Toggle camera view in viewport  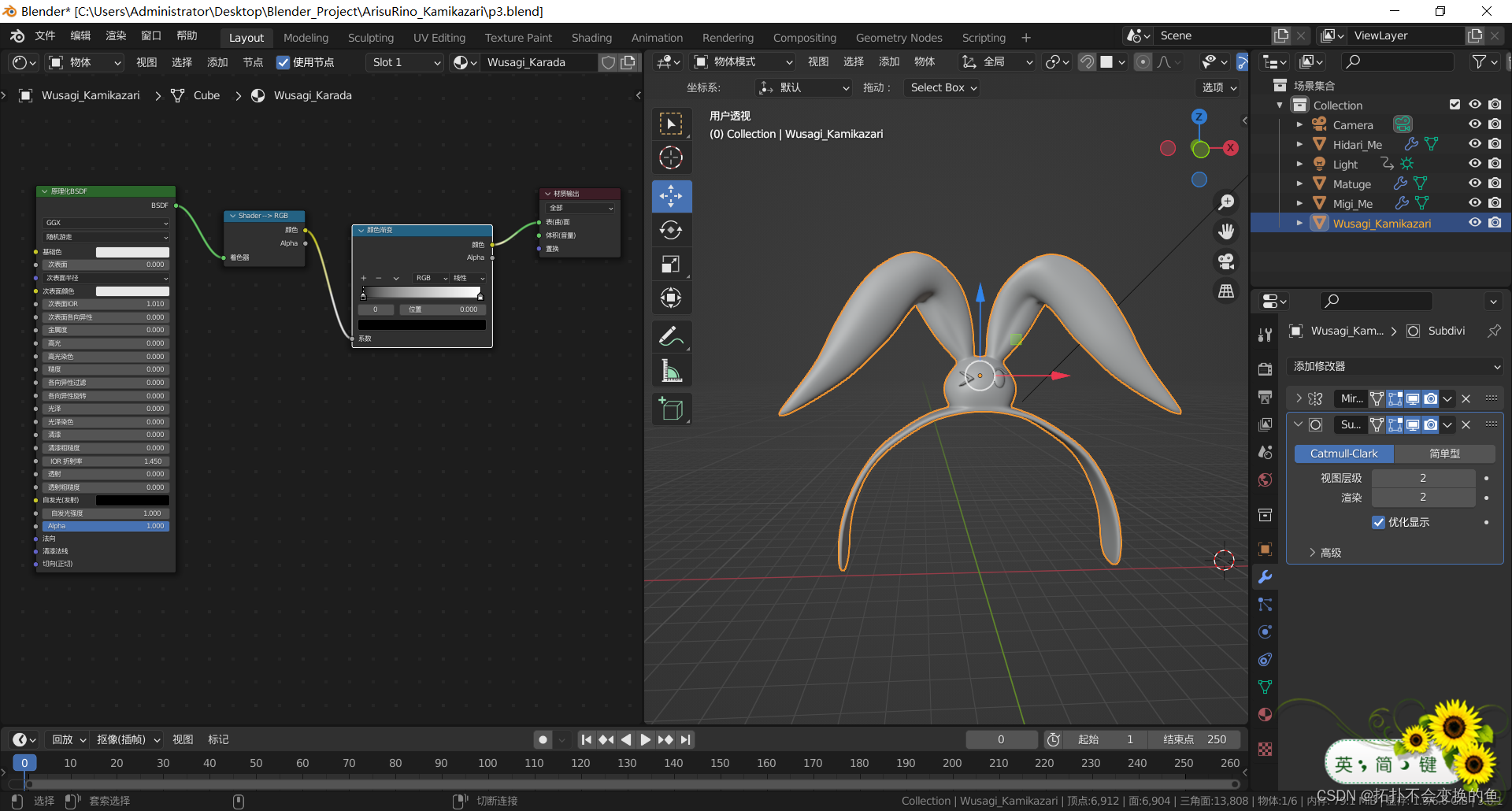tap(1226, 261)
